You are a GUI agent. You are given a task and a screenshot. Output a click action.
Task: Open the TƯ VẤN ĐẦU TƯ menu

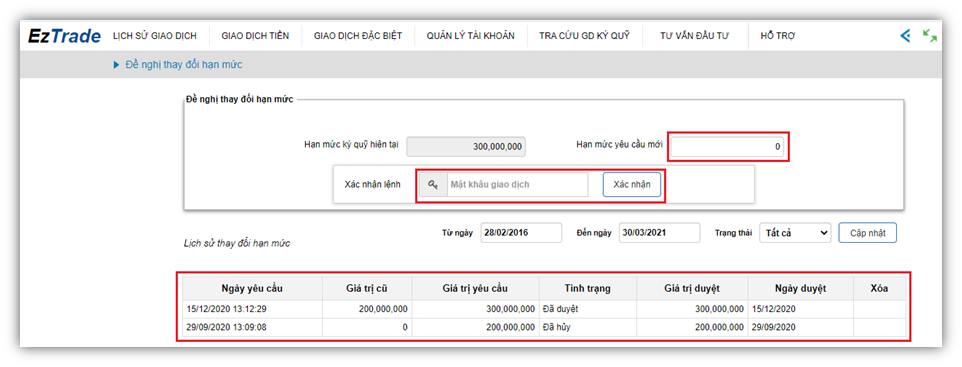pos(694,36)
